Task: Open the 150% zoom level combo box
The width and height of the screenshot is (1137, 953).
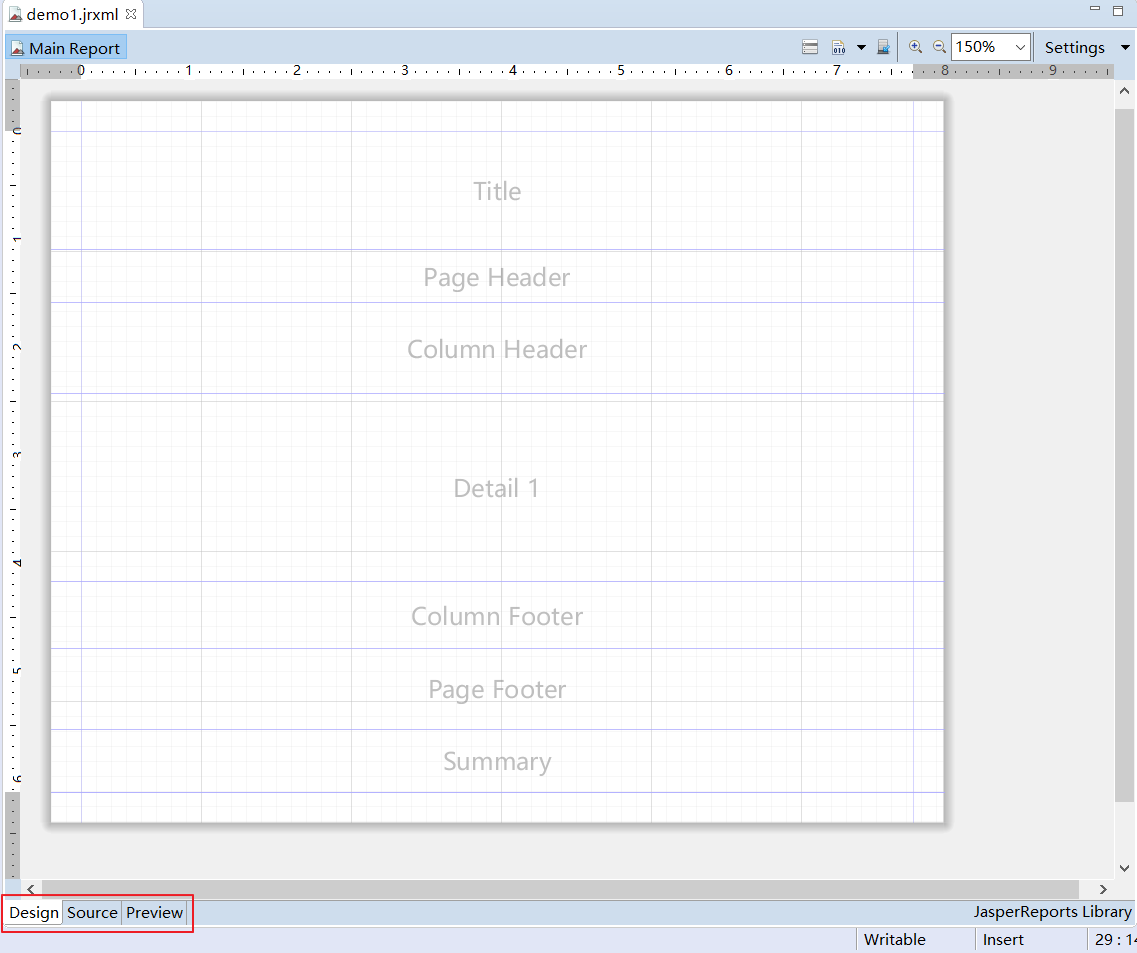Action: pos(991,47)
